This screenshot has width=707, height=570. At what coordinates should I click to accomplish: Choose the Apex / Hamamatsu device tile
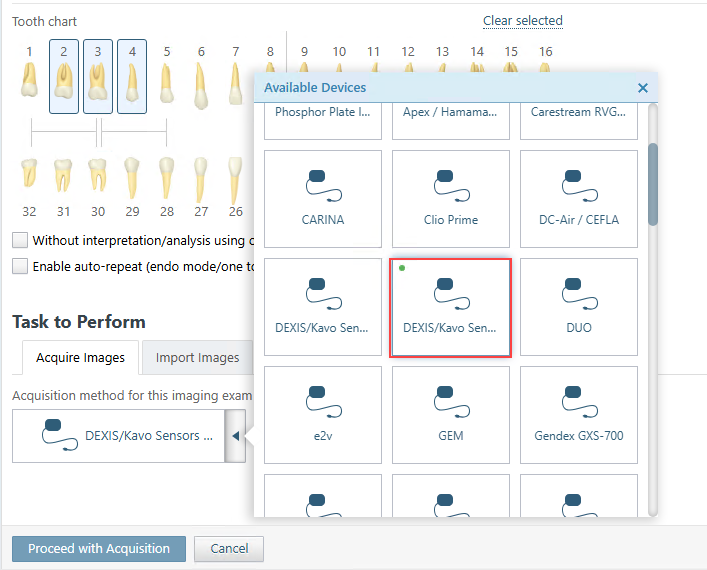[451, 121]
